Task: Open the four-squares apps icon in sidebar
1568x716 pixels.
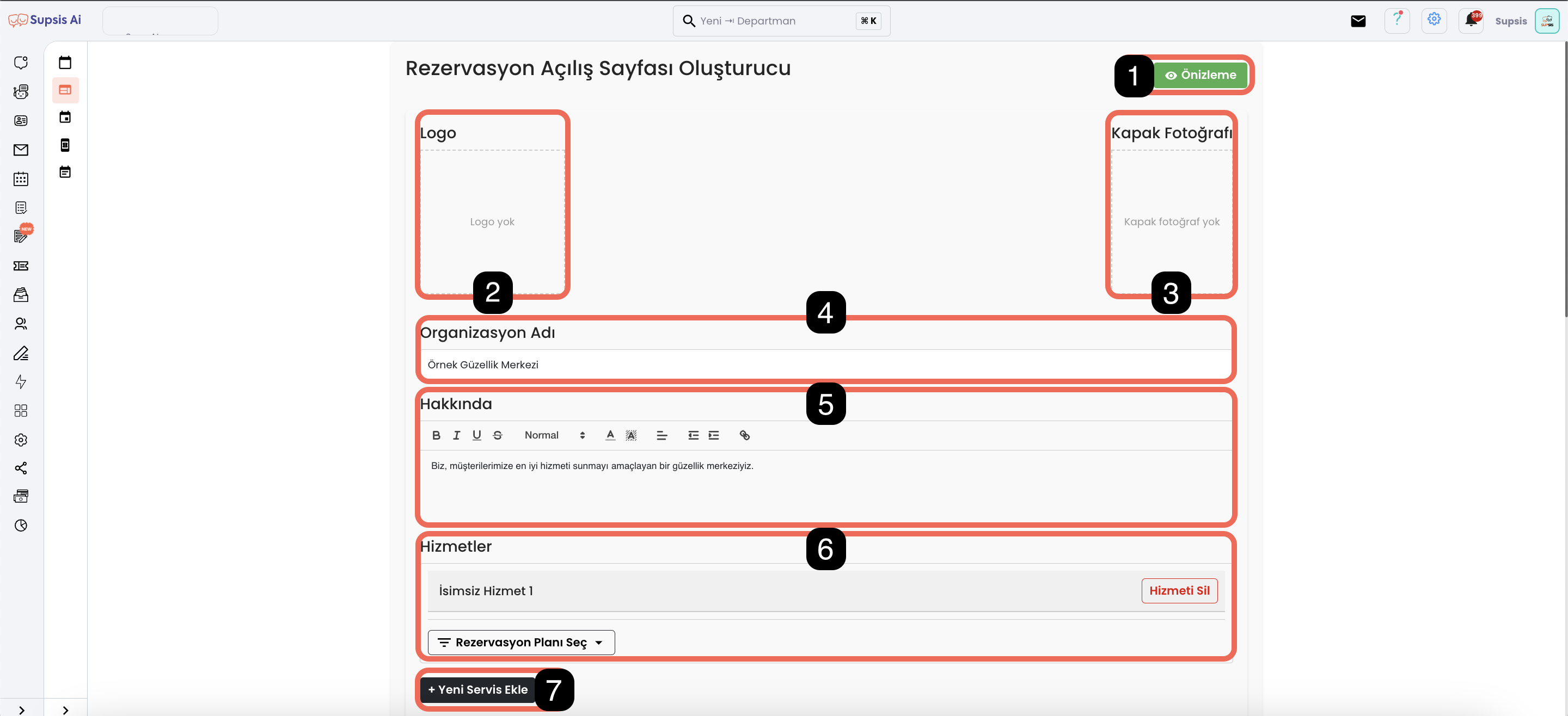Action: pyautogui.click(x=21, y=411)
